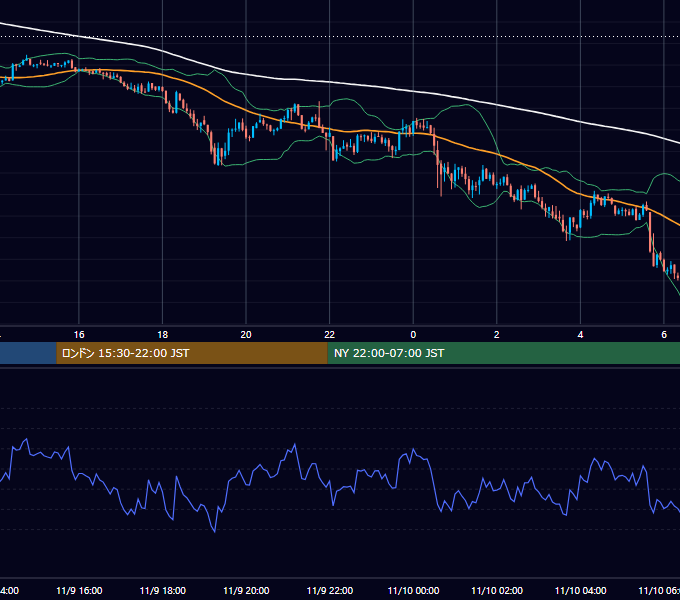680x600 pixels.
Task: Click the 2 hour label on price chart axis
Action: [x=497, y=335]
